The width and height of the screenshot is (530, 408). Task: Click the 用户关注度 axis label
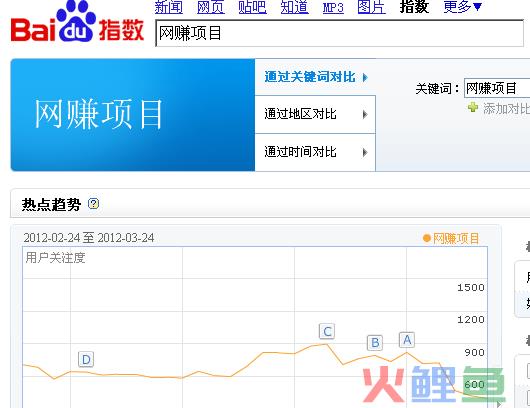coord(55,258)
